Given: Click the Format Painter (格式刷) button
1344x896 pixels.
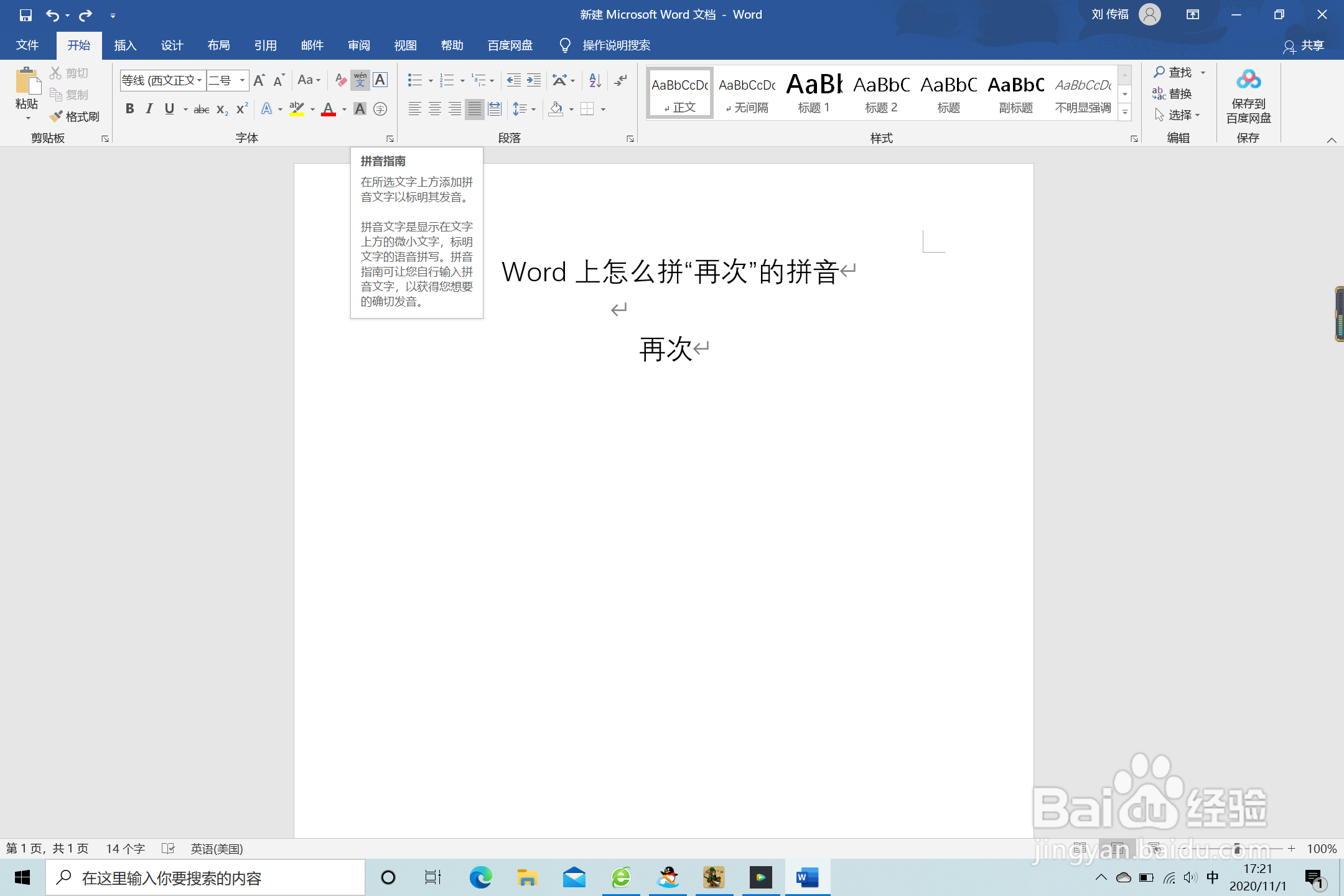Looking at the screenshot, I should pos(75,116).
